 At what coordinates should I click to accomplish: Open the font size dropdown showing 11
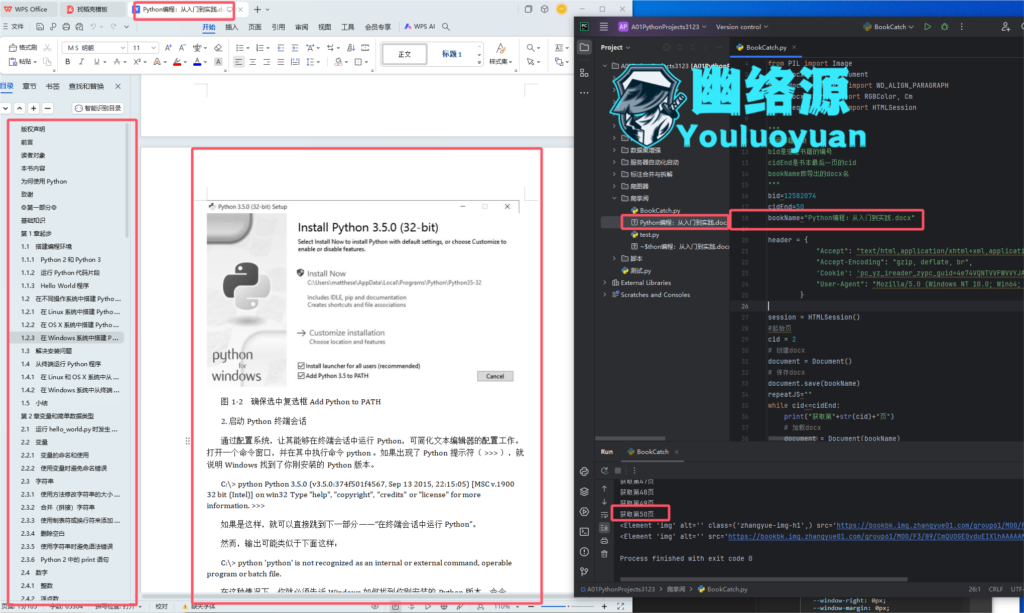(x=153, y=48)
